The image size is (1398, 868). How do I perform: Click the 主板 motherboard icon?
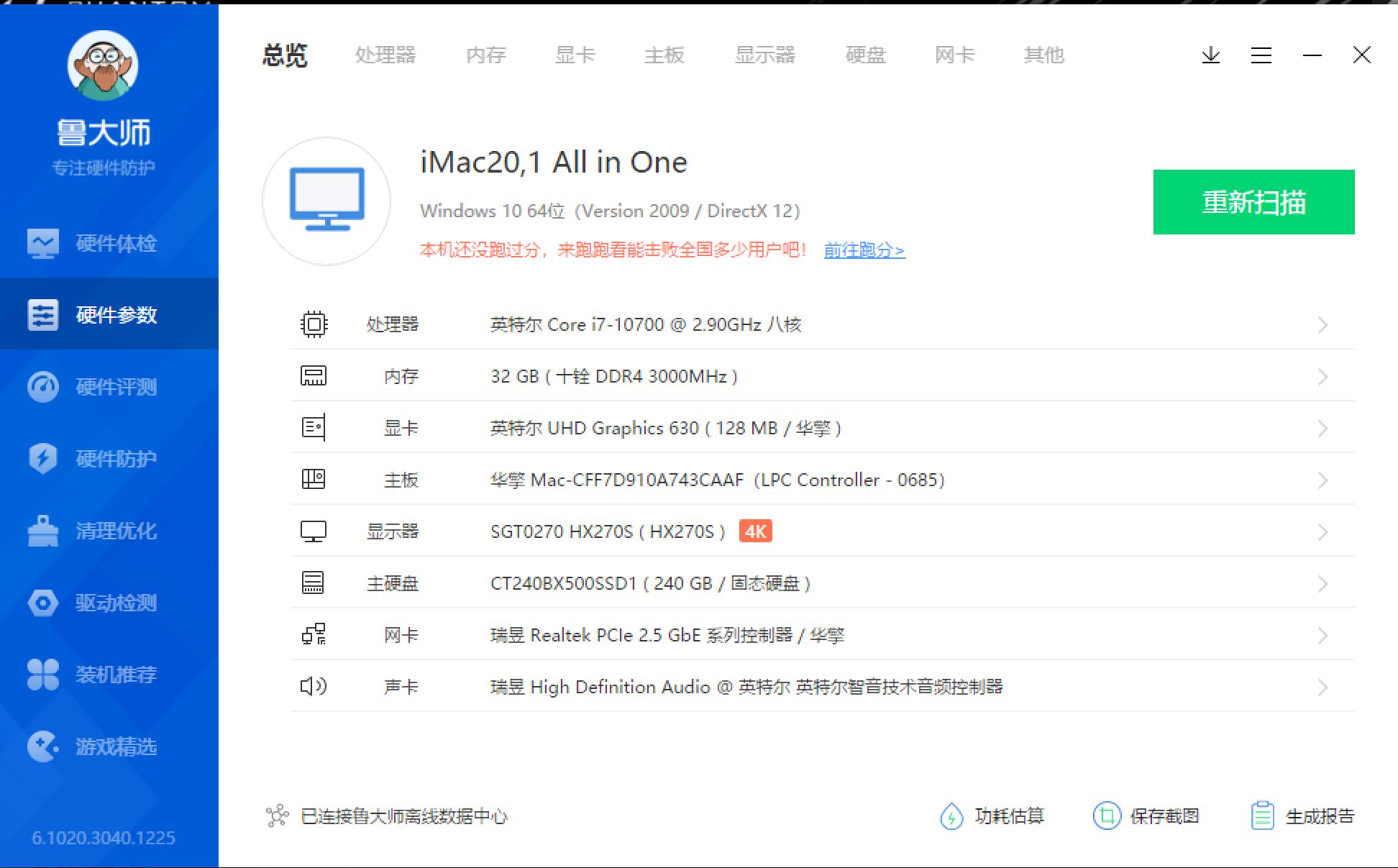(314, 479)
